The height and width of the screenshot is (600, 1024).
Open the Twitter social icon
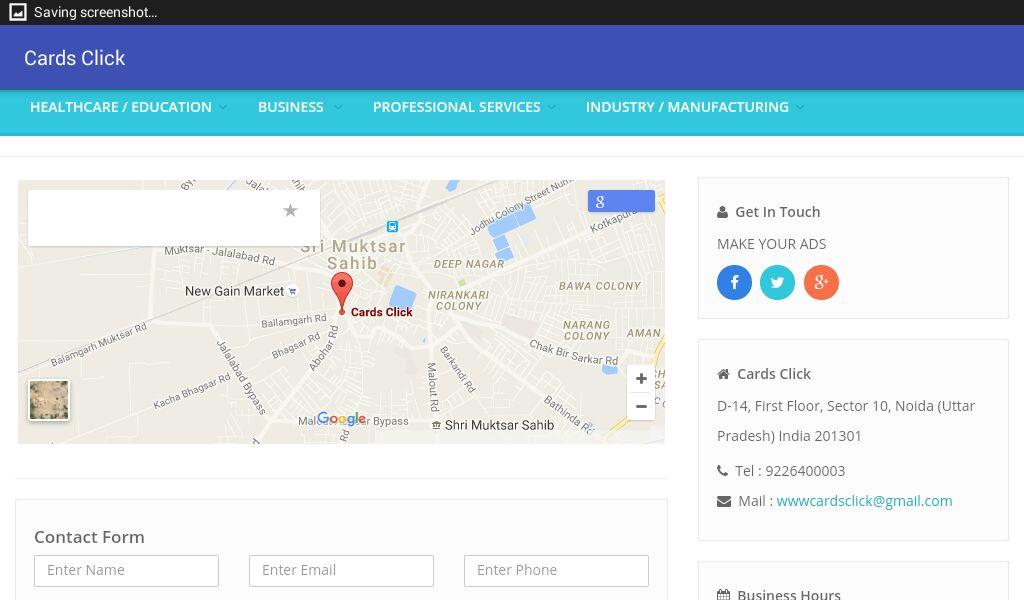777,282
